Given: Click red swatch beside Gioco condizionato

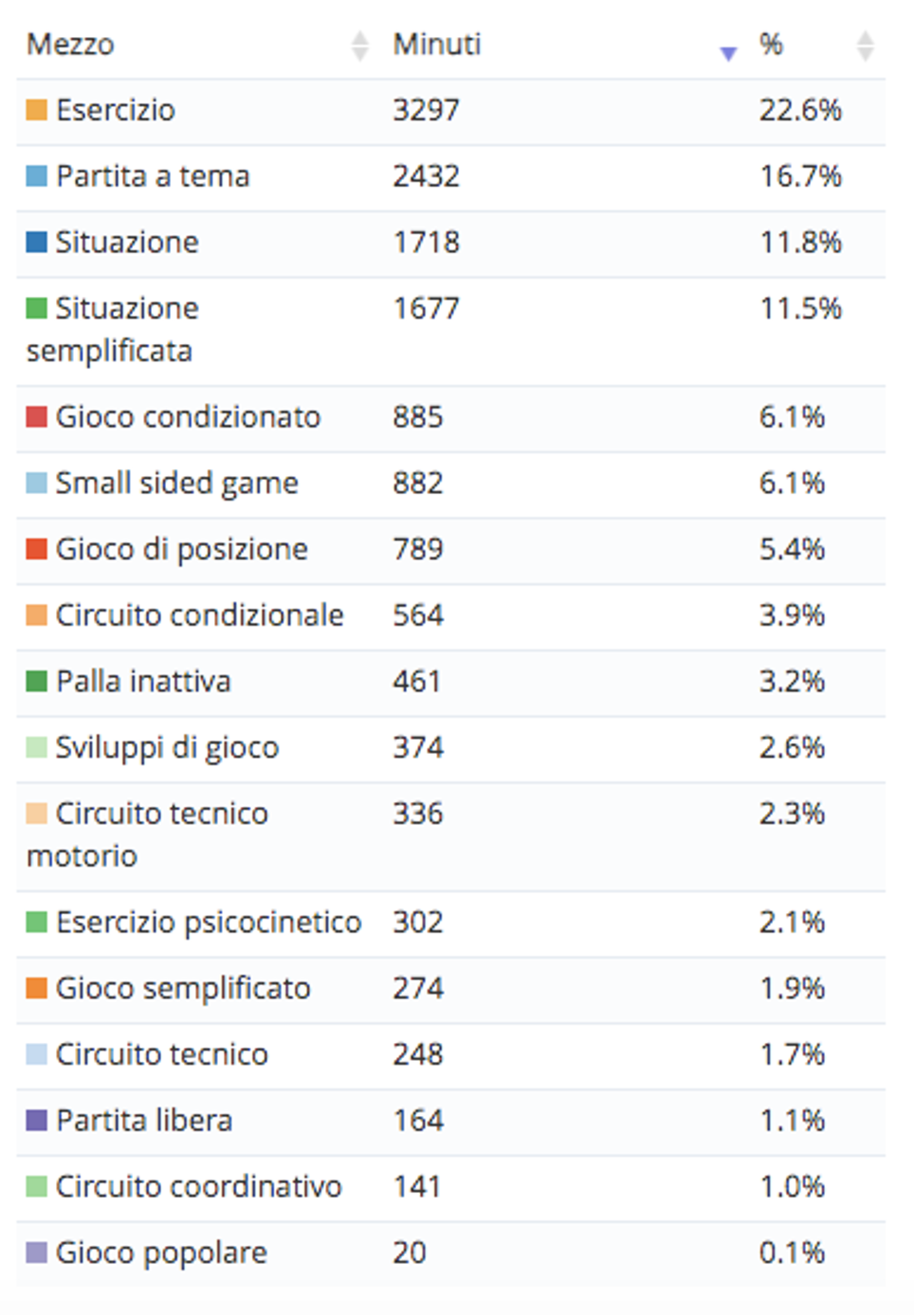Looking at the screenshot, I should pyautogui.click(x=37, y=417).
